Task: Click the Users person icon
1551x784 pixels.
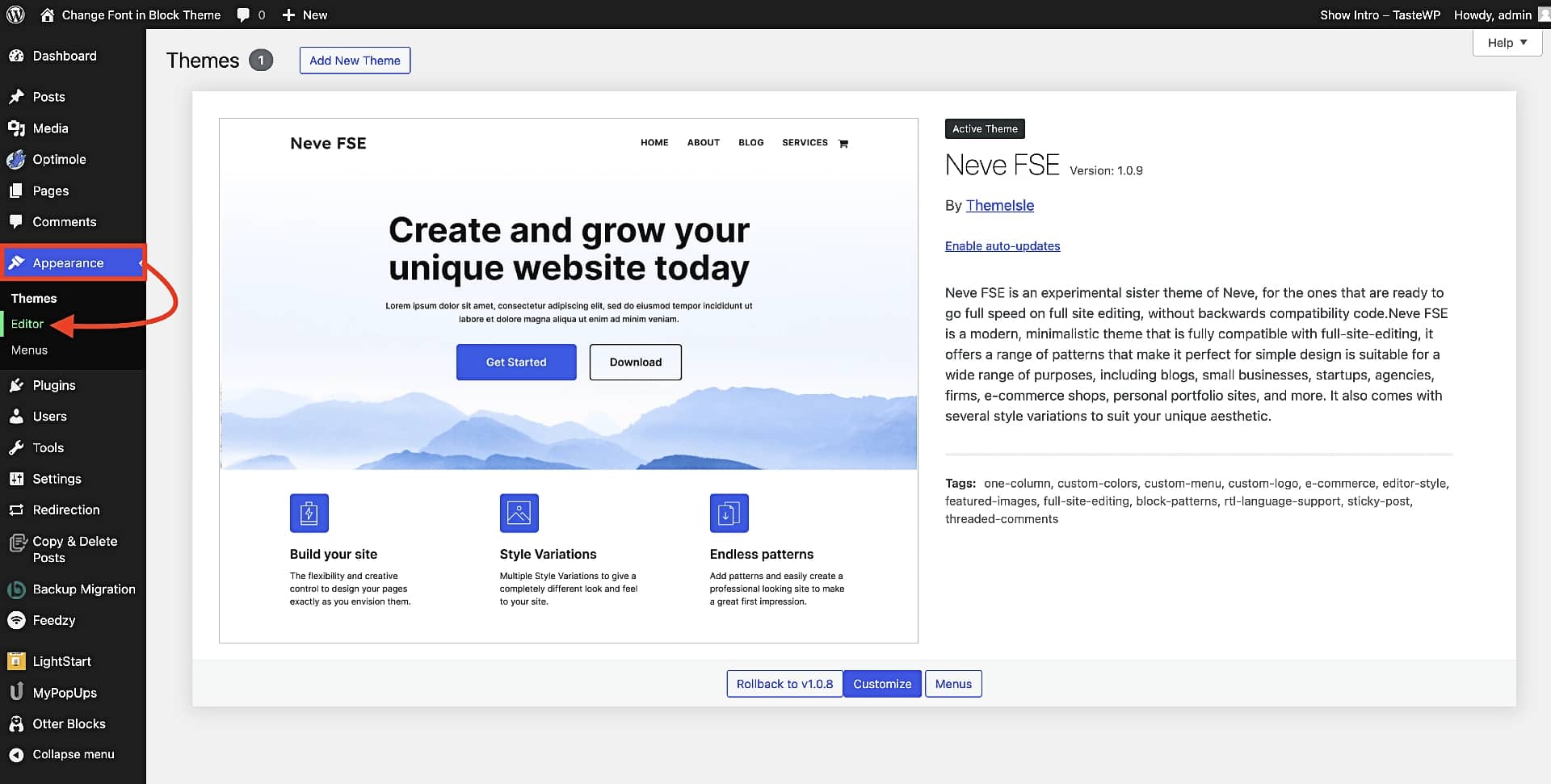Action: 16,417
